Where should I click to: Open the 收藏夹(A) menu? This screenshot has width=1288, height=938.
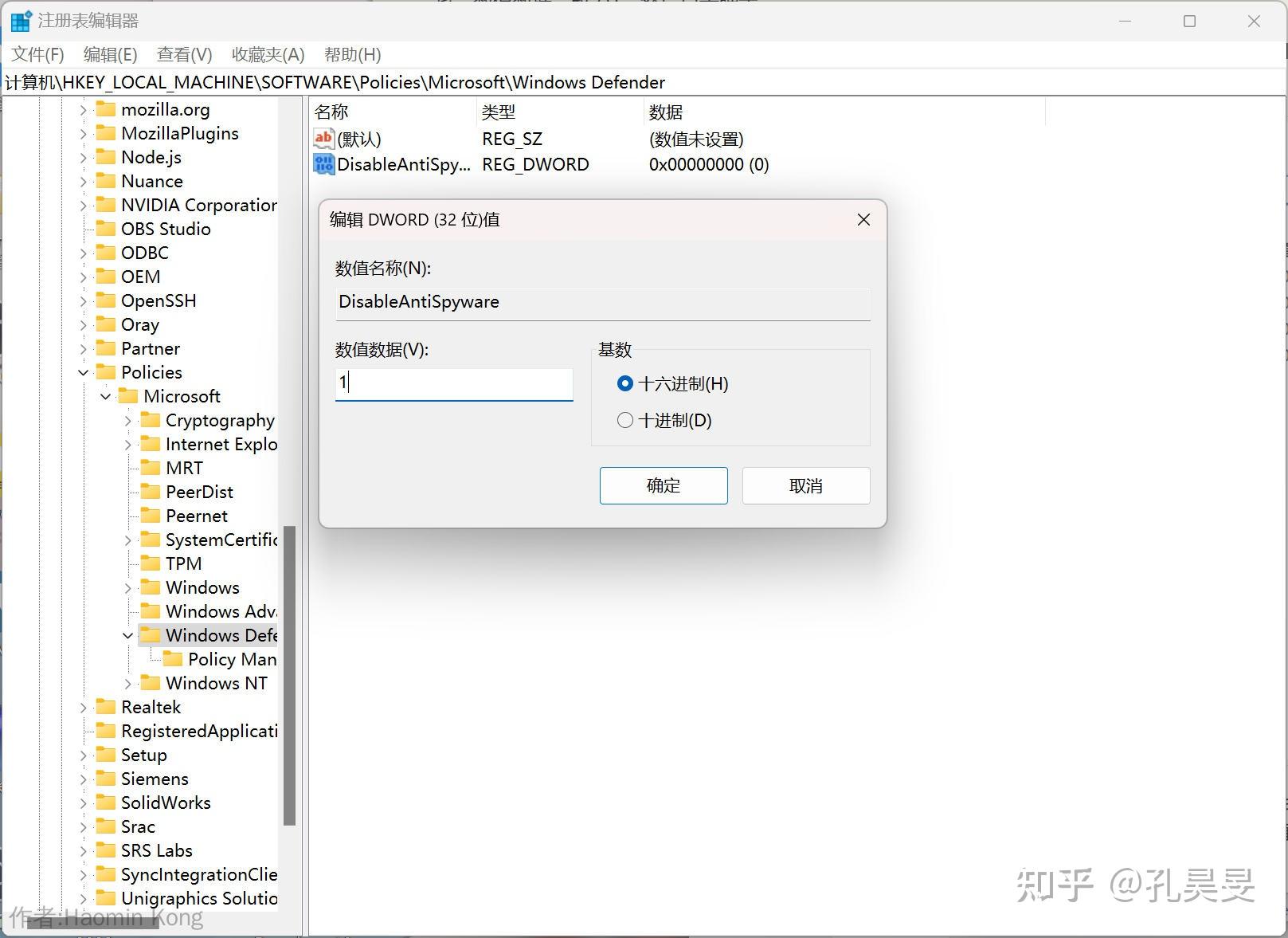click(267, 54)
